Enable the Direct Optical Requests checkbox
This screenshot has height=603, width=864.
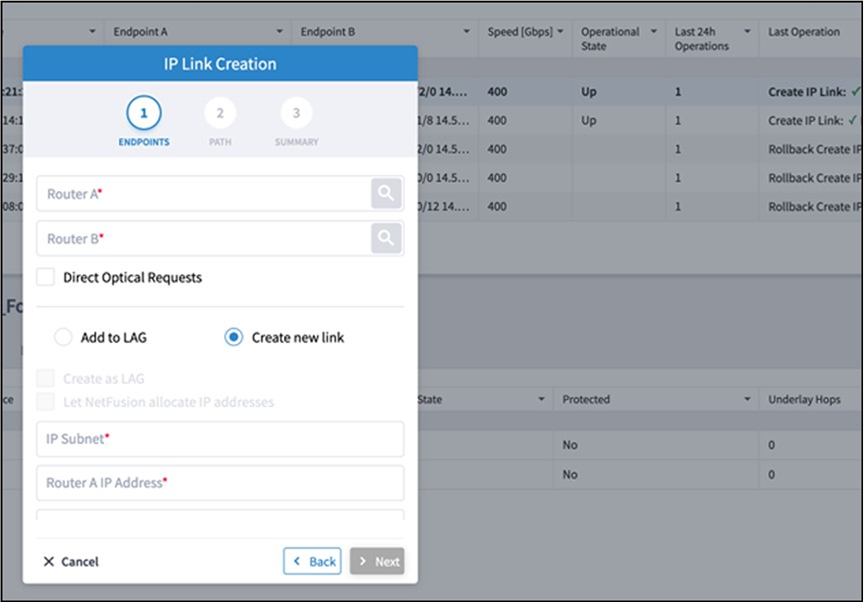point(44,277)
